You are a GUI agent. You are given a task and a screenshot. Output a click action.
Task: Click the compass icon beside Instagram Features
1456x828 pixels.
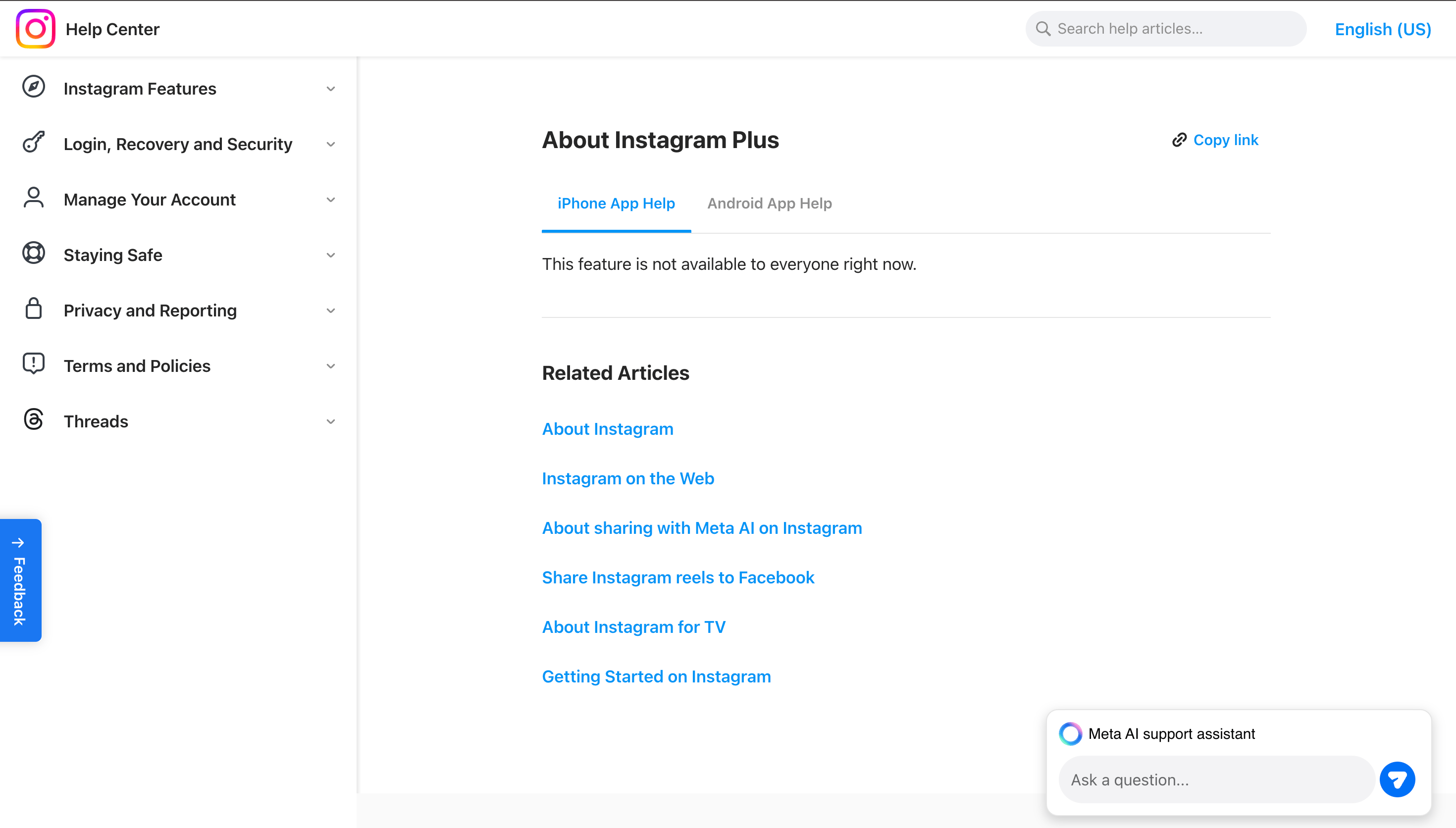(34, 87)
